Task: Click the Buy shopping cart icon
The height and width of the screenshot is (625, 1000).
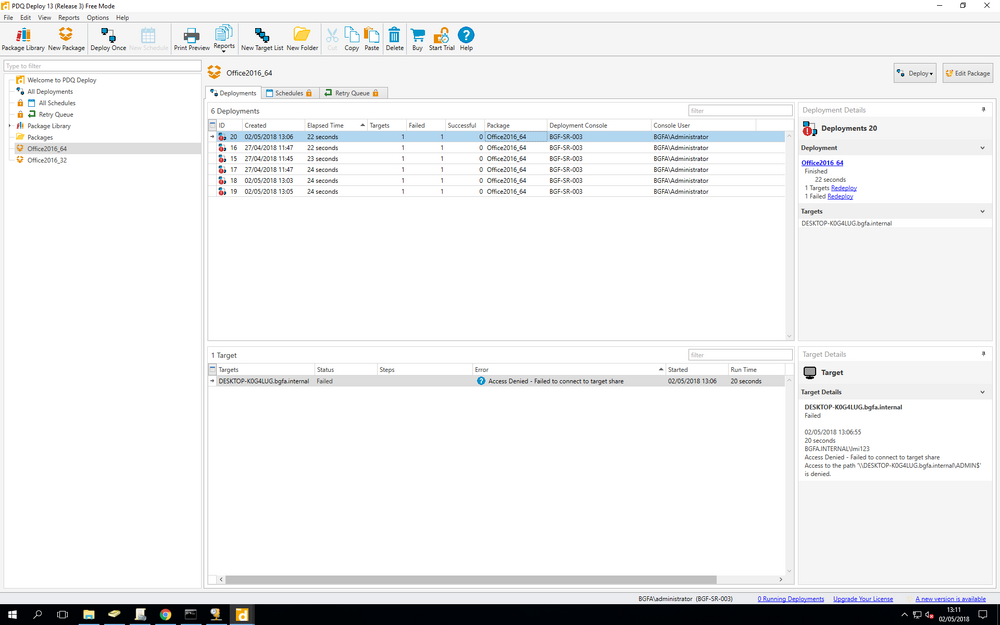Action: (x=417, y=39)
